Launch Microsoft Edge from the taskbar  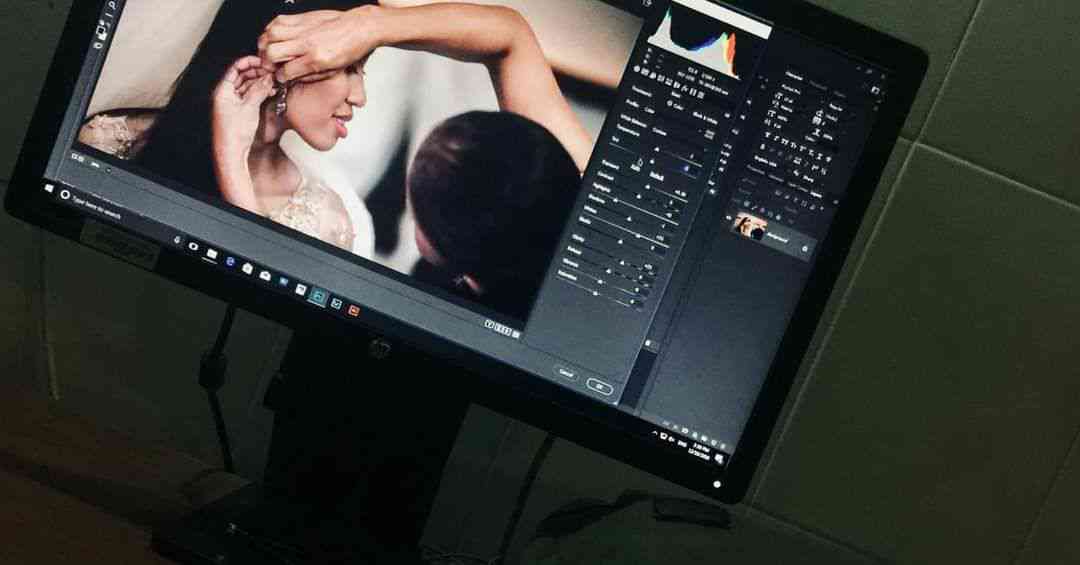pyautogui.click(x=230, y=261)
